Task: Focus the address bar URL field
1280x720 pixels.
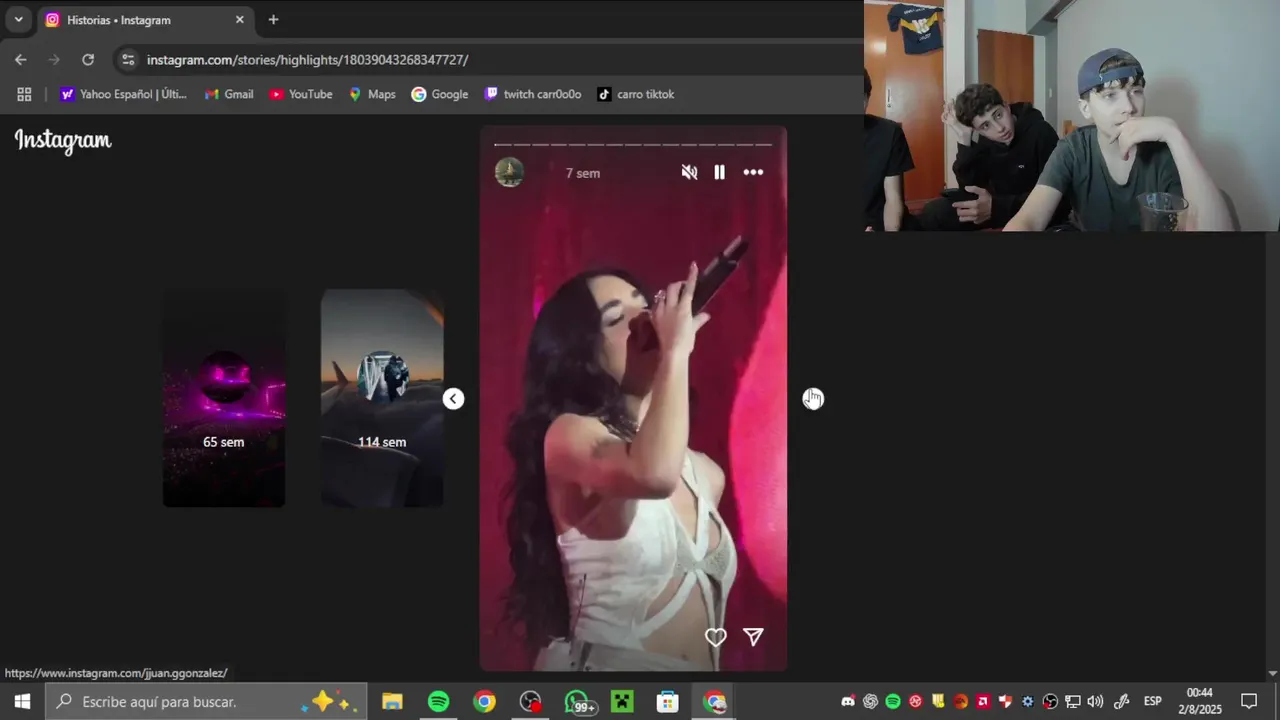Action: coord(307,60)
